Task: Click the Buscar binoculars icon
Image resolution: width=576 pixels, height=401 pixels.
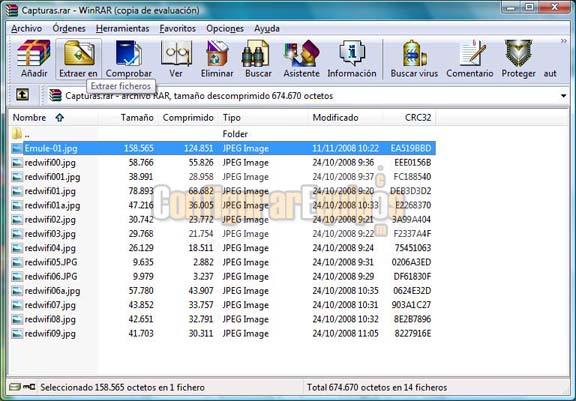Action: [x=256, y=53]
